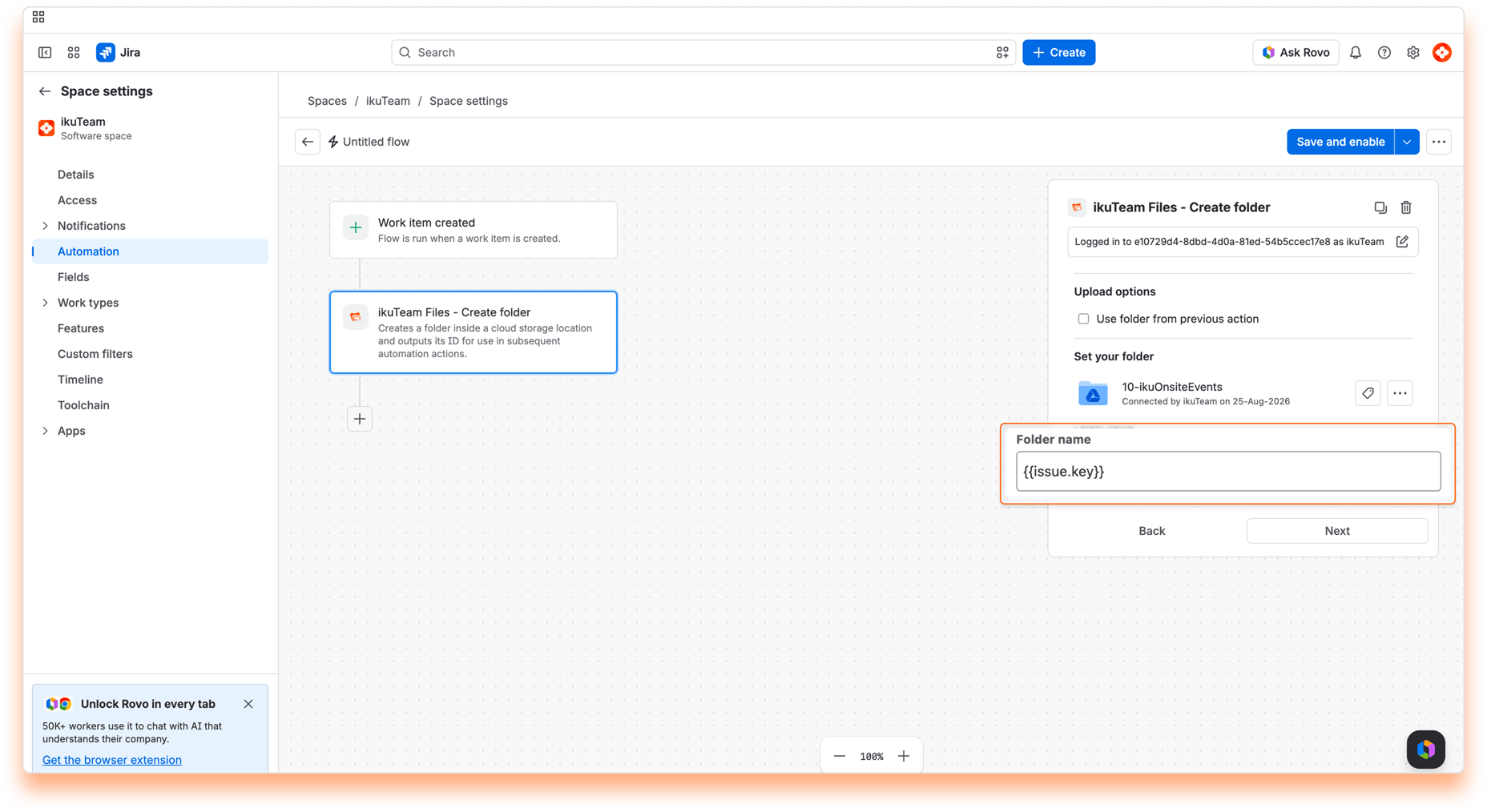The height and width of the screenshot is (812, 1487).
Task: Open the settings gear icon
Action: point(1413,52)
